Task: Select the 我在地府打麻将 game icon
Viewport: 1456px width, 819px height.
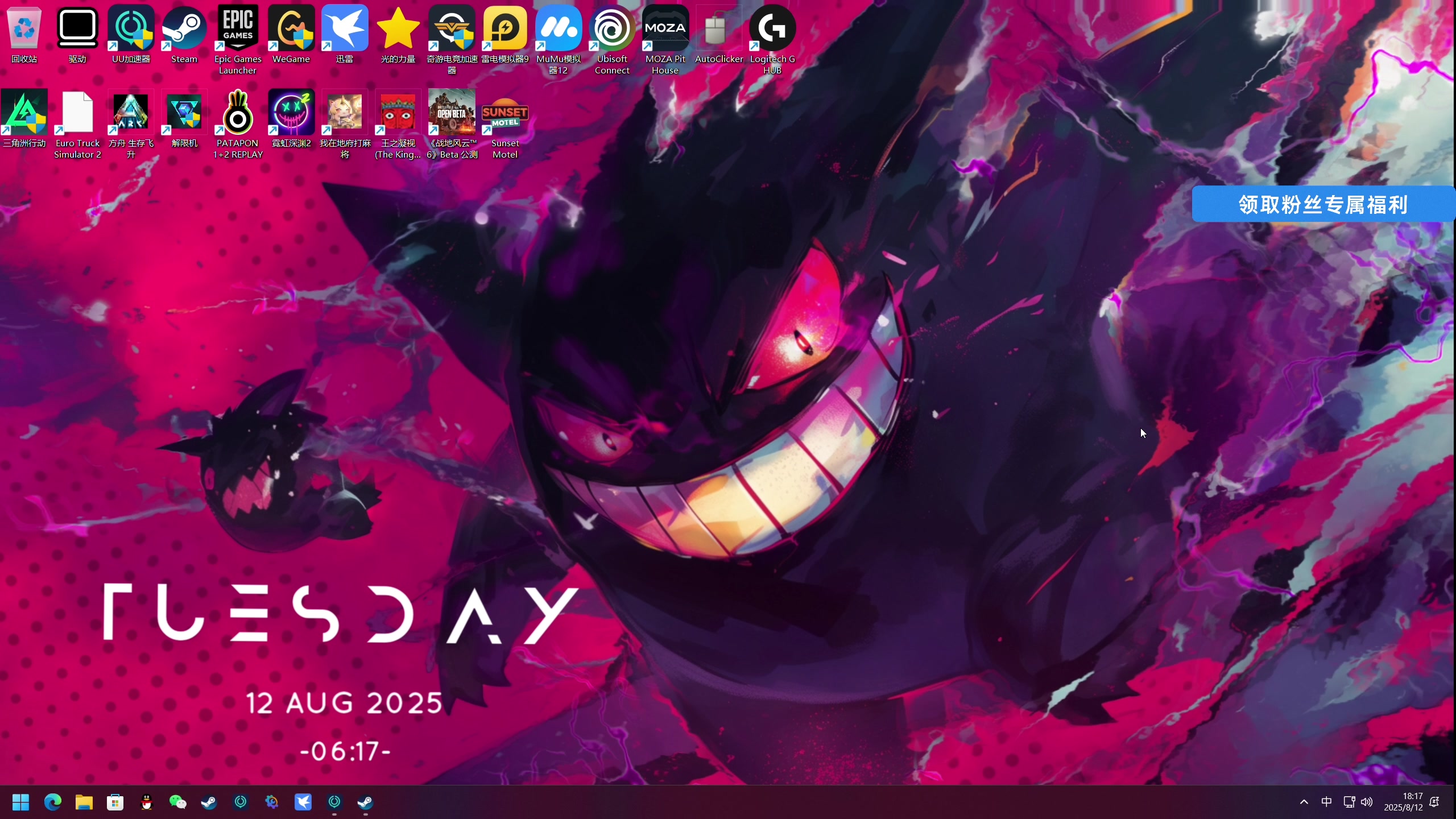Action: coord(345,124)
